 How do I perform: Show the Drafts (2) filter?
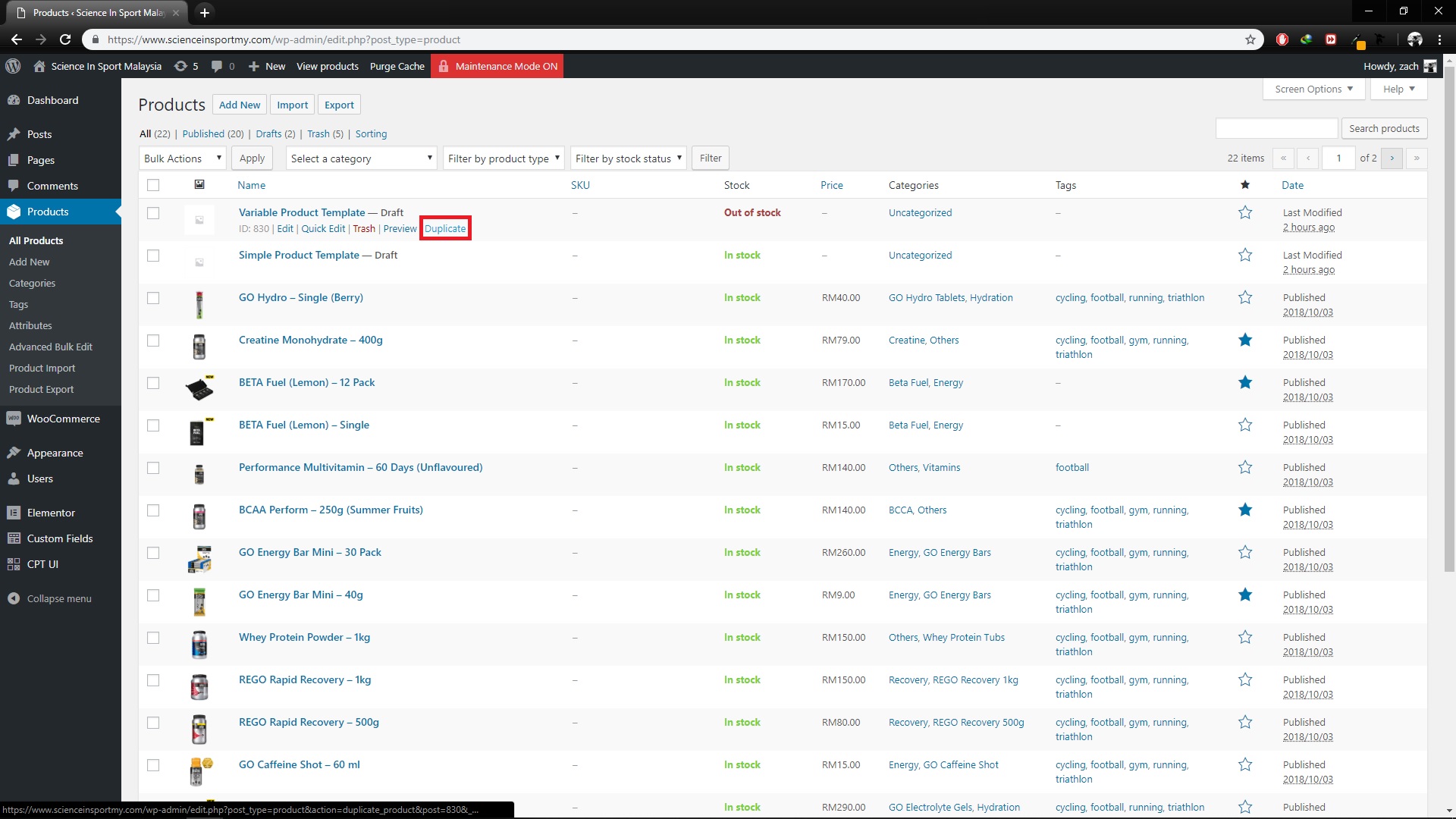[275, 133]
